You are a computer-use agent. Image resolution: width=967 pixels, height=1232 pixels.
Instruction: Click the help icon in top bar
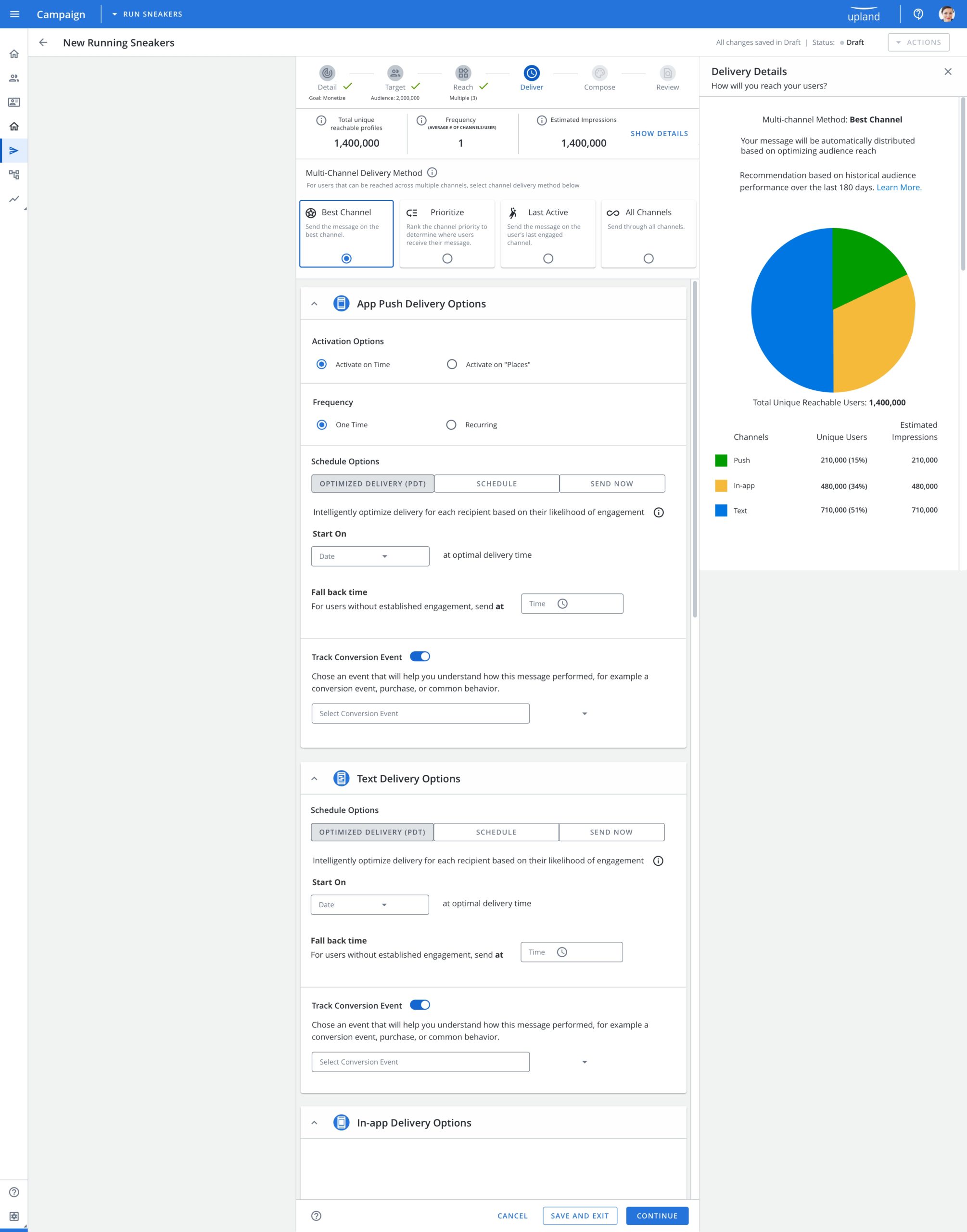pyautogui.click(x=918, y=14)
